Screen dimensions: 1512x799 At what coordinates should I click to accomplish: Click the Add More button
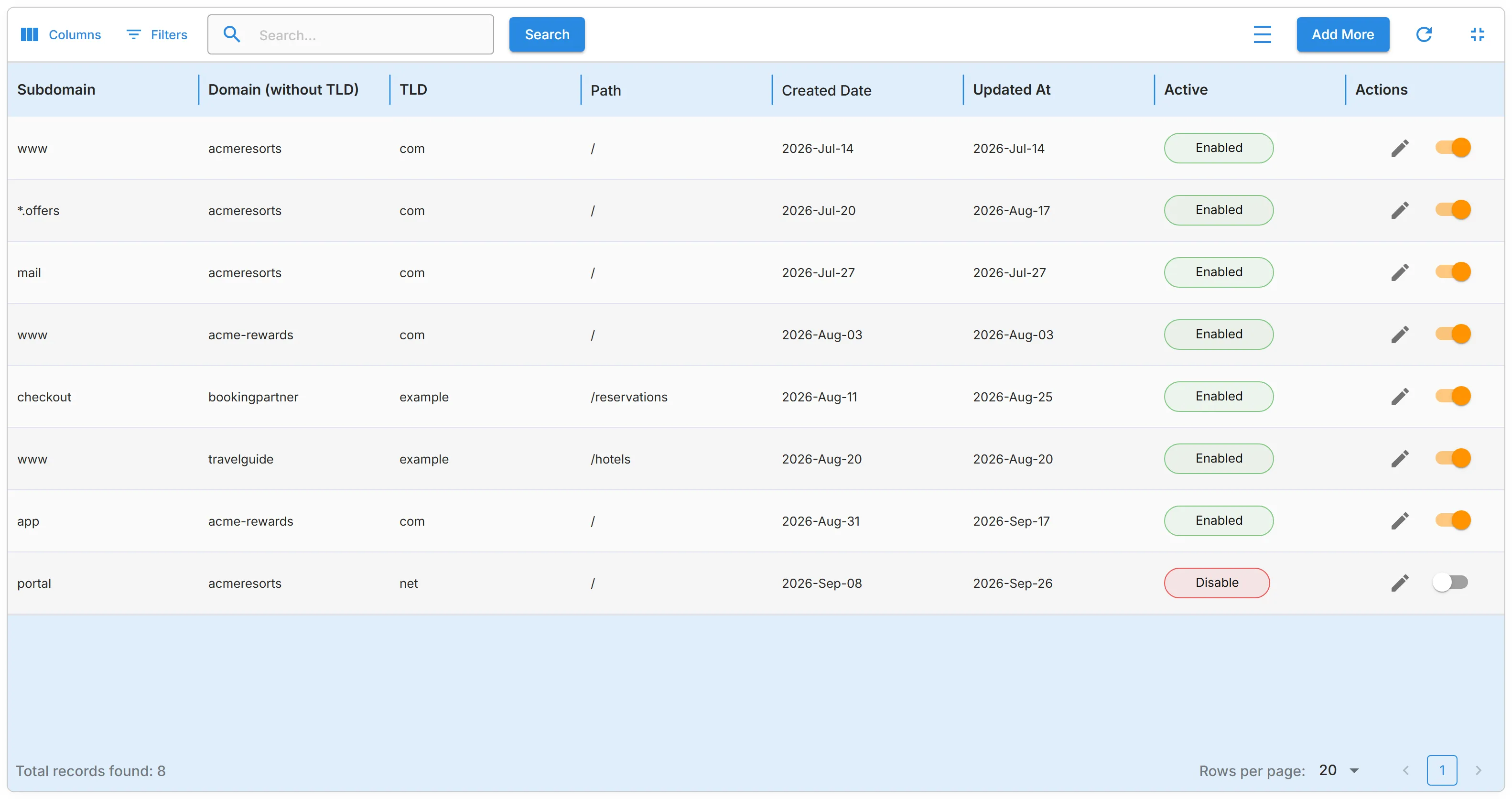pos(1342,34)
